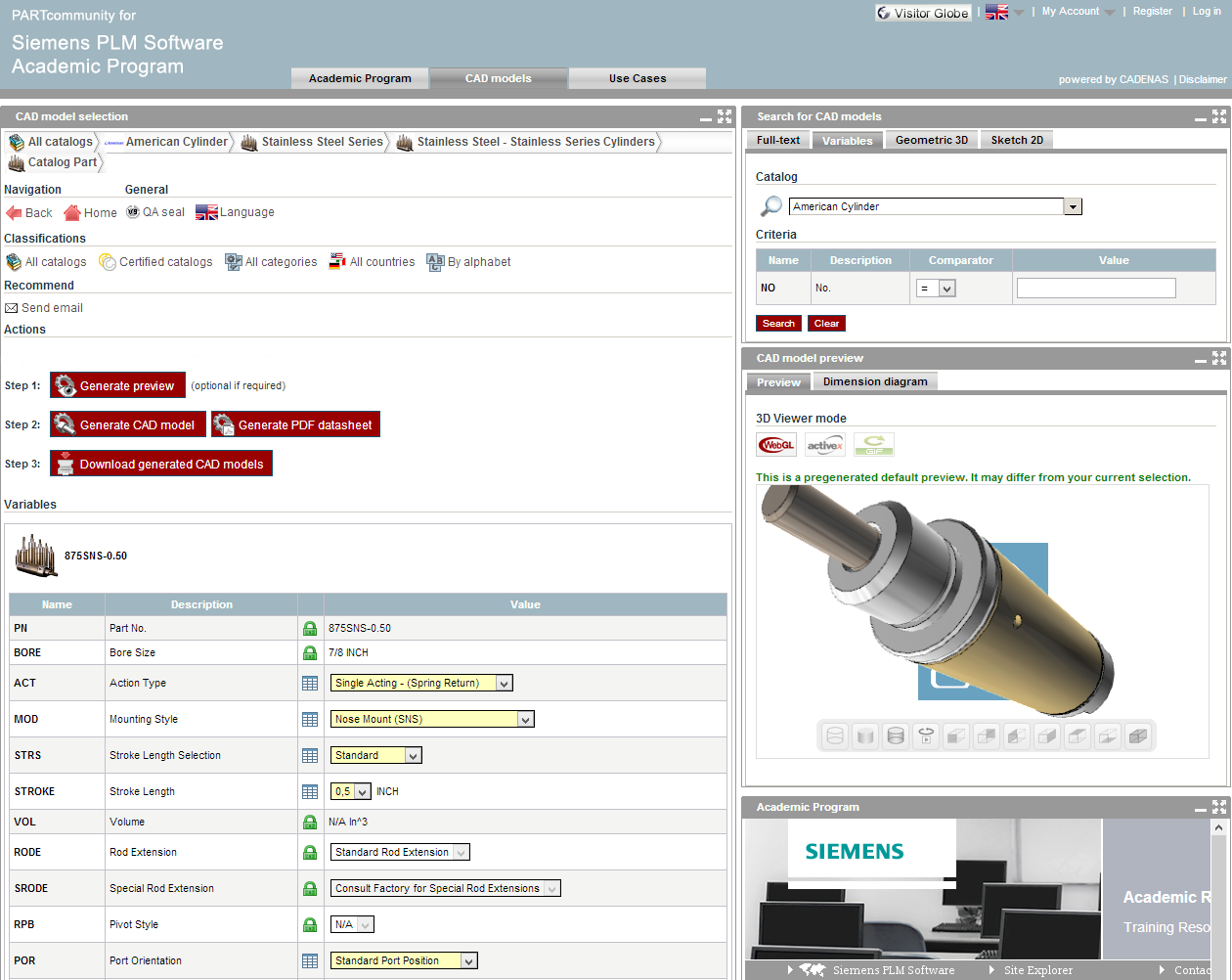Click the criteria Value input field

(1095, 288)
